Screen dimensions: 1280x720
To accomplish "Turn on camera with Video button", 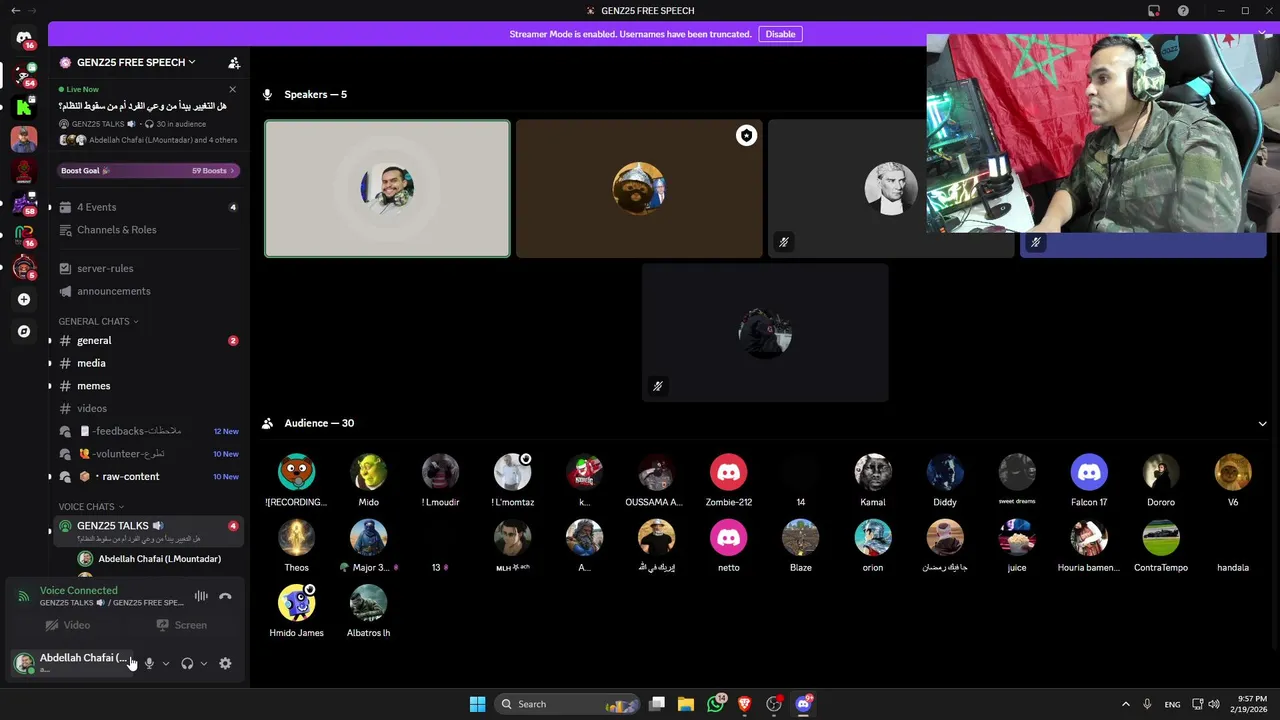I will pyautogui.click(x=67, y=625).
